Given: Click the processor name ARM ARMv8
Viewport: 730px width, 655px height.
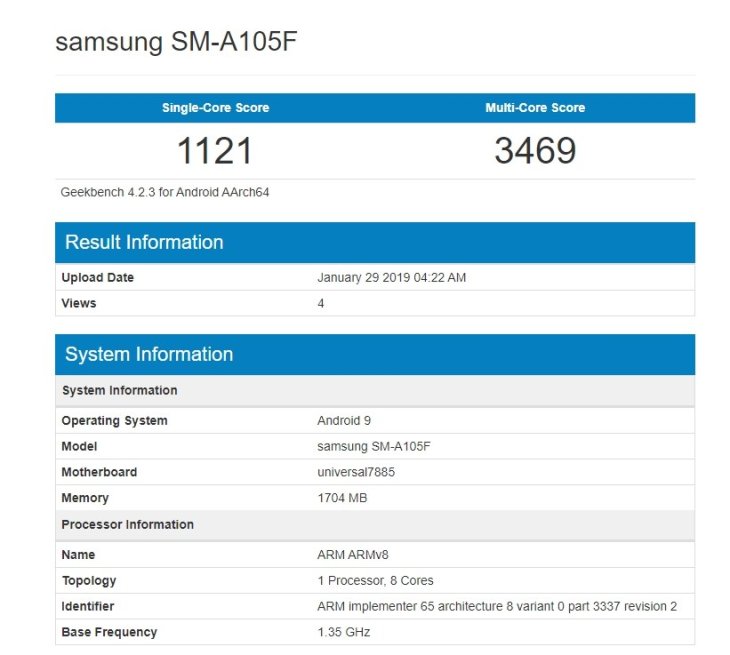Looking at the screenshot, I should point(353,555).
